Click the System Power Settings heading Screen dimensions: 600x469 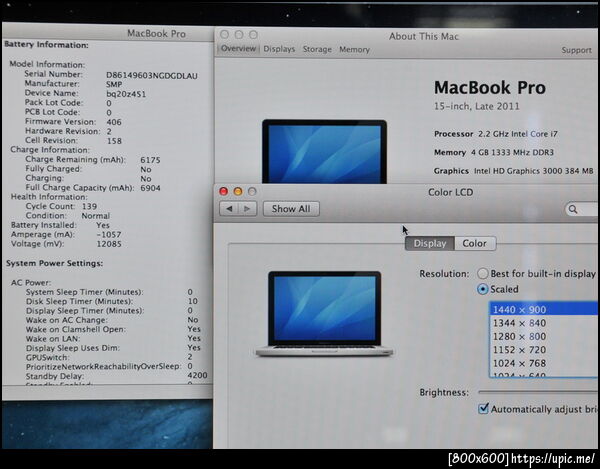click(x=54, y=263)
